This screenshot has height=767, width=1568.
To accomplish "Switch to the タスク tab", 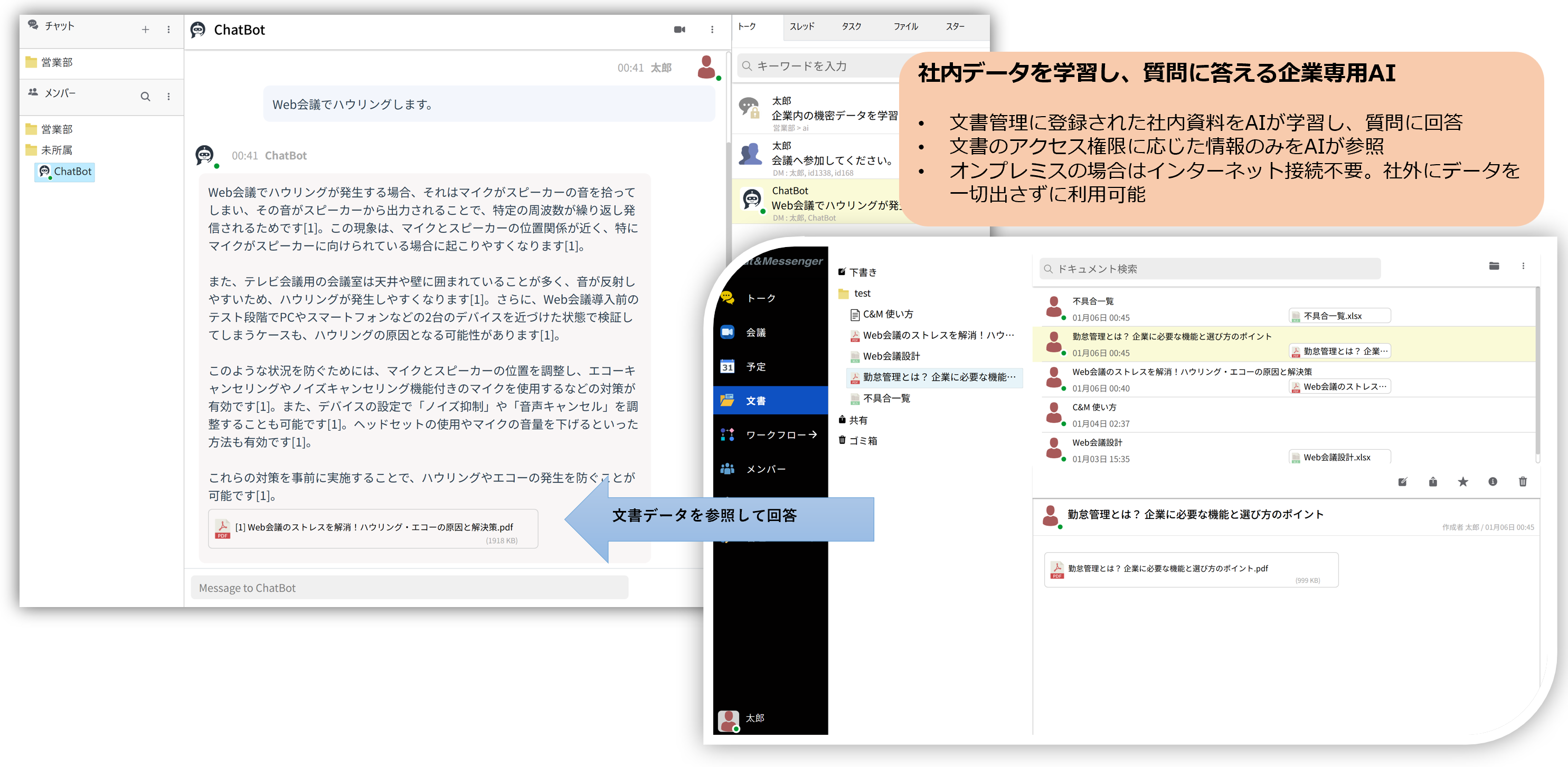I will (x=851, y=26).
